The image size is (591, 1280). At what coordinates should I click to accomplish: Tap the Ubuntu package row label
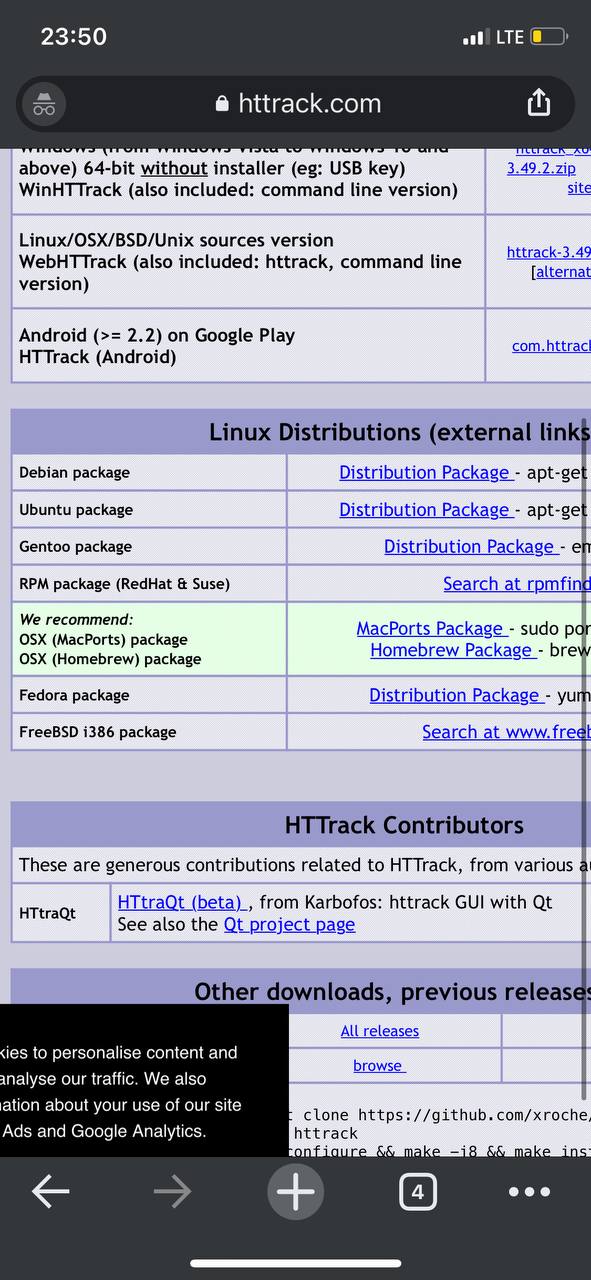click(76, 509)
